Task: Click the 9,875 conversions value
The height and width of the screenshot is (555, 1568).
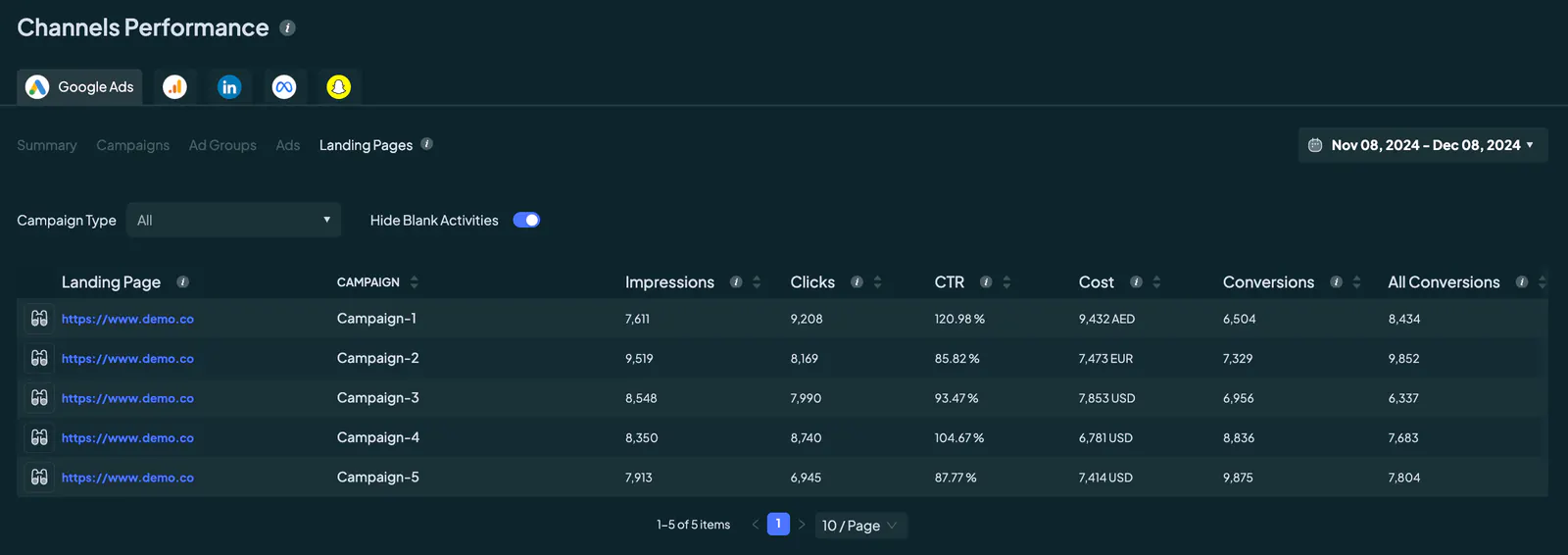Action: pyautogui.click(x=1238, y=478)
